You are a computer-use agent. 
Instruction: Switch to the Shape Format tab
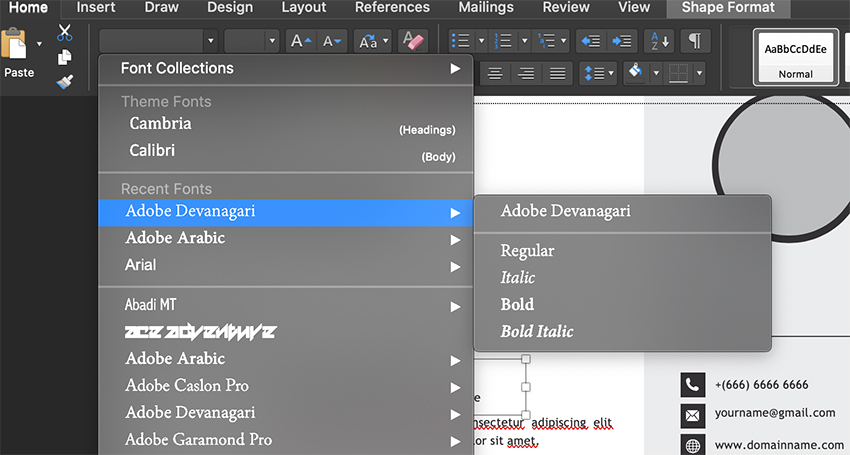pyautogui.click(x=728, y=8)
